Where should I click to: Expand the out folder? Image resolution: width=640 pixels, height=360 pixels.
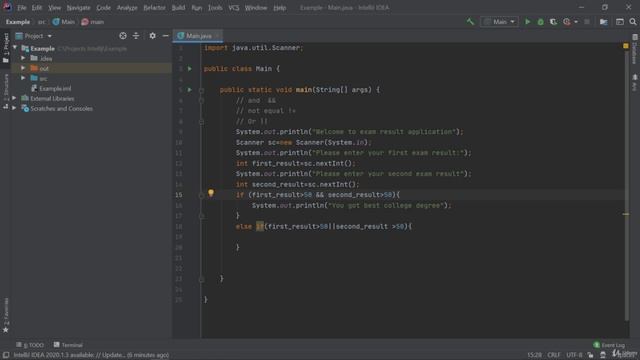(x=23, y=68)
